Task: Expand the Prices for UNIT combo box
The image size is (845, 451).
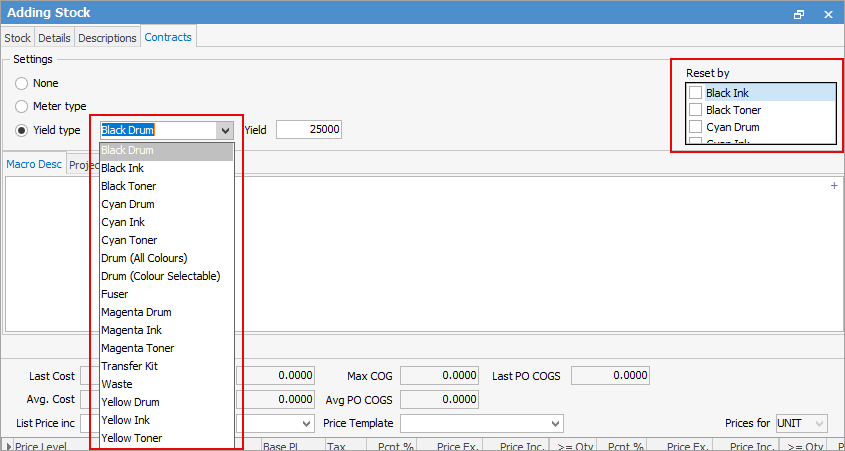Action: click(x=820, y=424)
